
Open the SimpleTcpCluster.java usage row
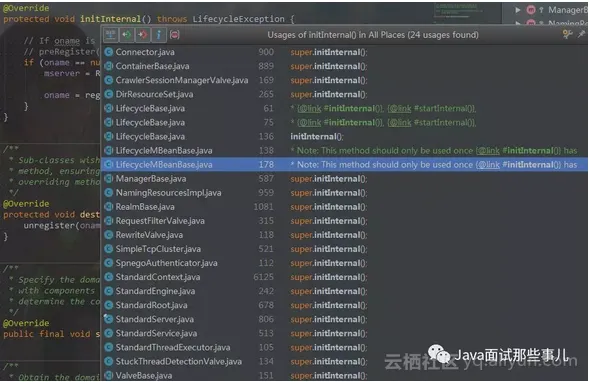coord(344,249)
